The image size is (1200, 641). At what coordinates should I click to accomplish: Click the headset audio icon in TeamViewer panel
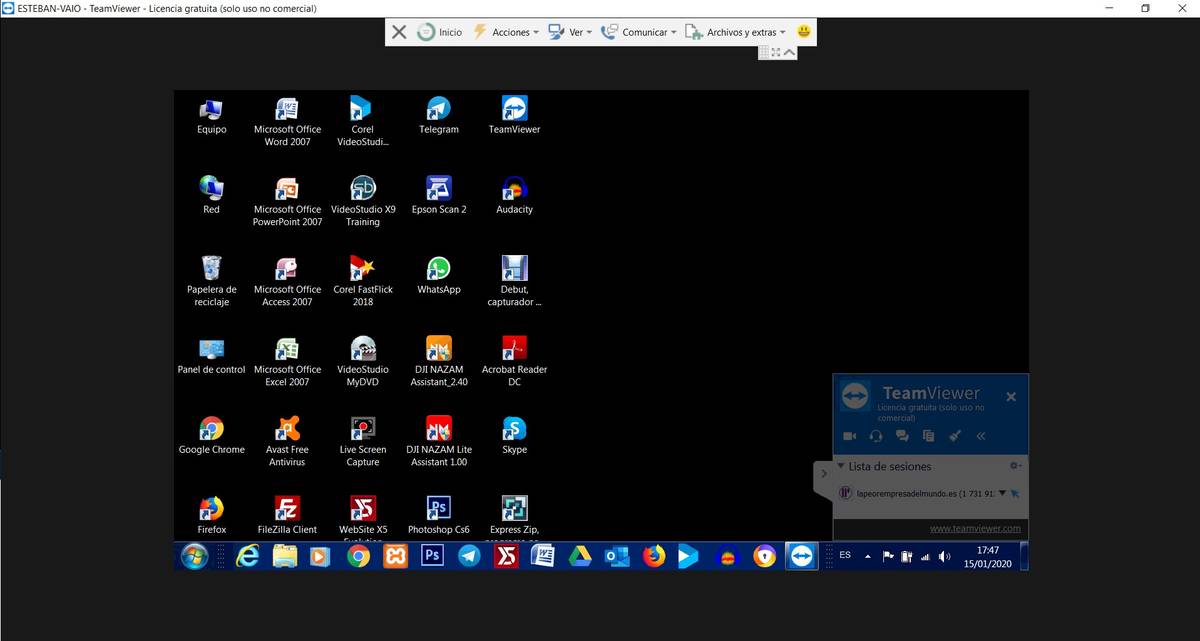[x=876, y=436]
